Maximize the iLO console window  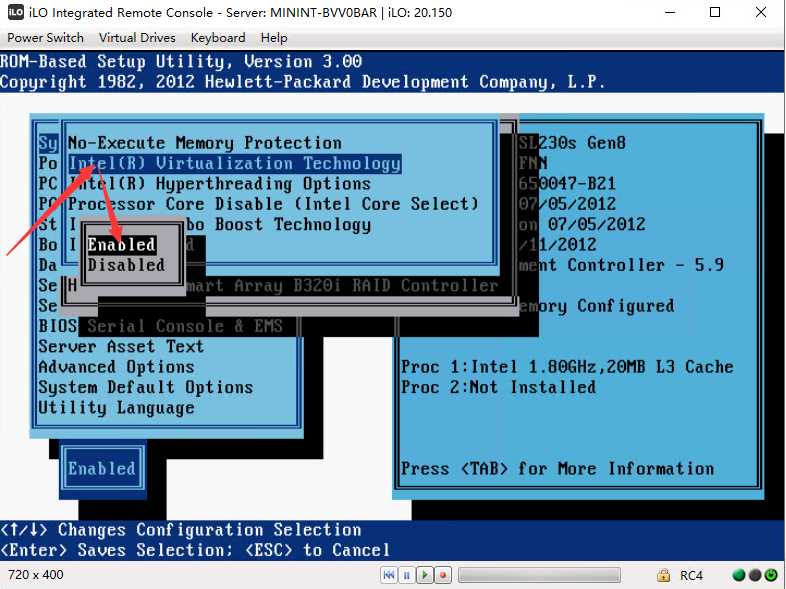pos(715,13)
